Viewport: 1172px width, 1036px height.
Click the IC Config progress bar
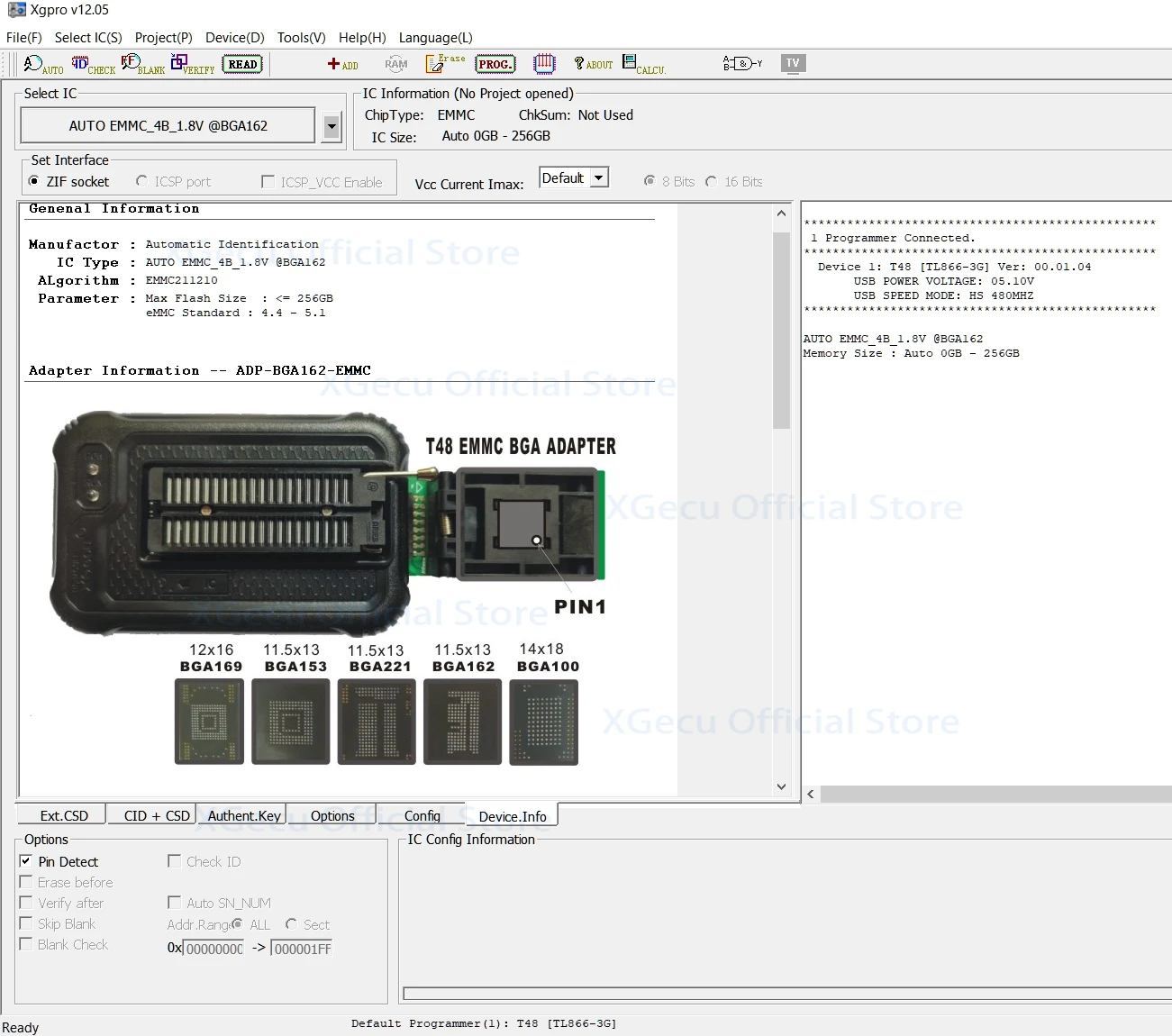(787, 994)
